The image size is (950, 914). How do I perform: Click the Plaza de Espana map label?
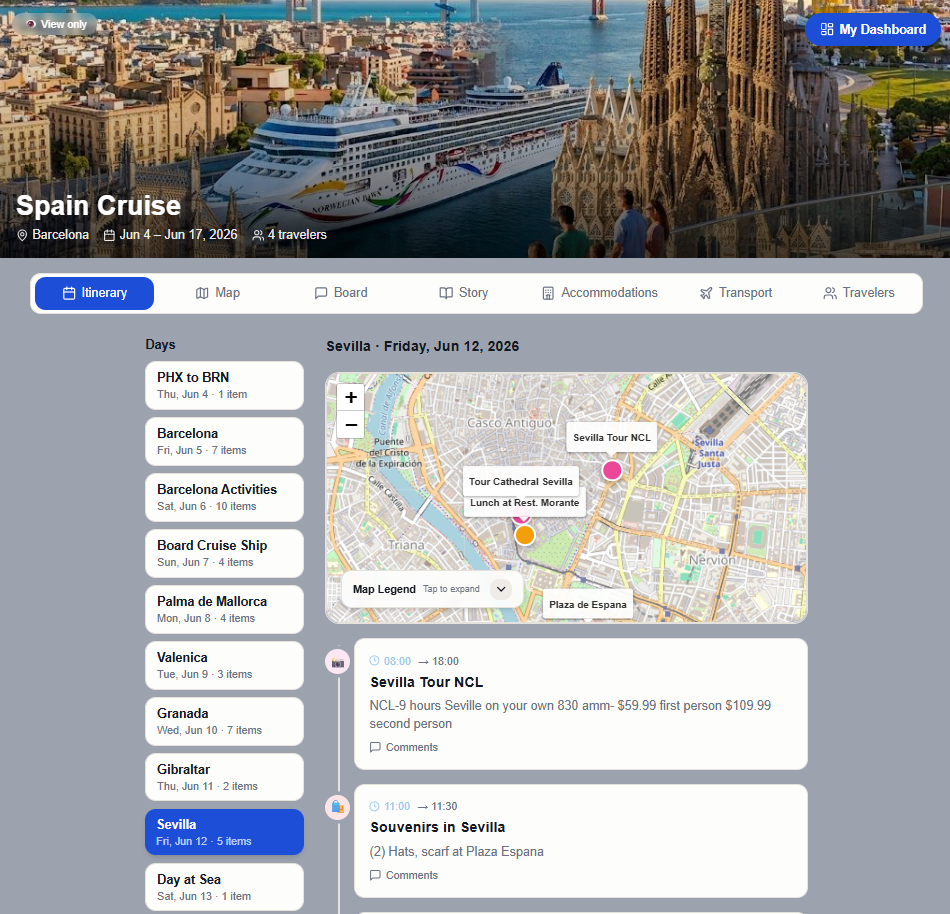588,604
